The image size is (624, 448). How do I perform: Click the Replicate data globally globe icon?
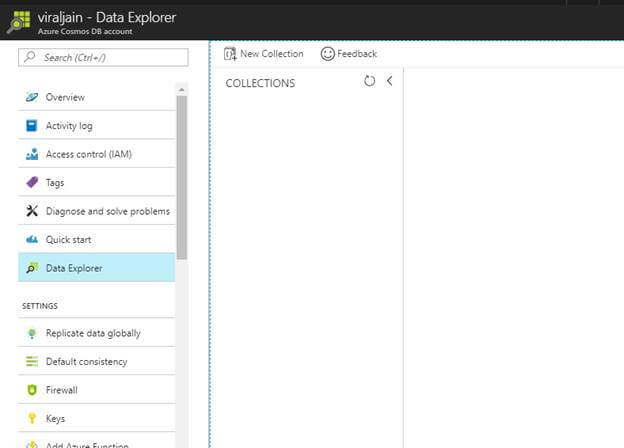click(x=32, y=333)
